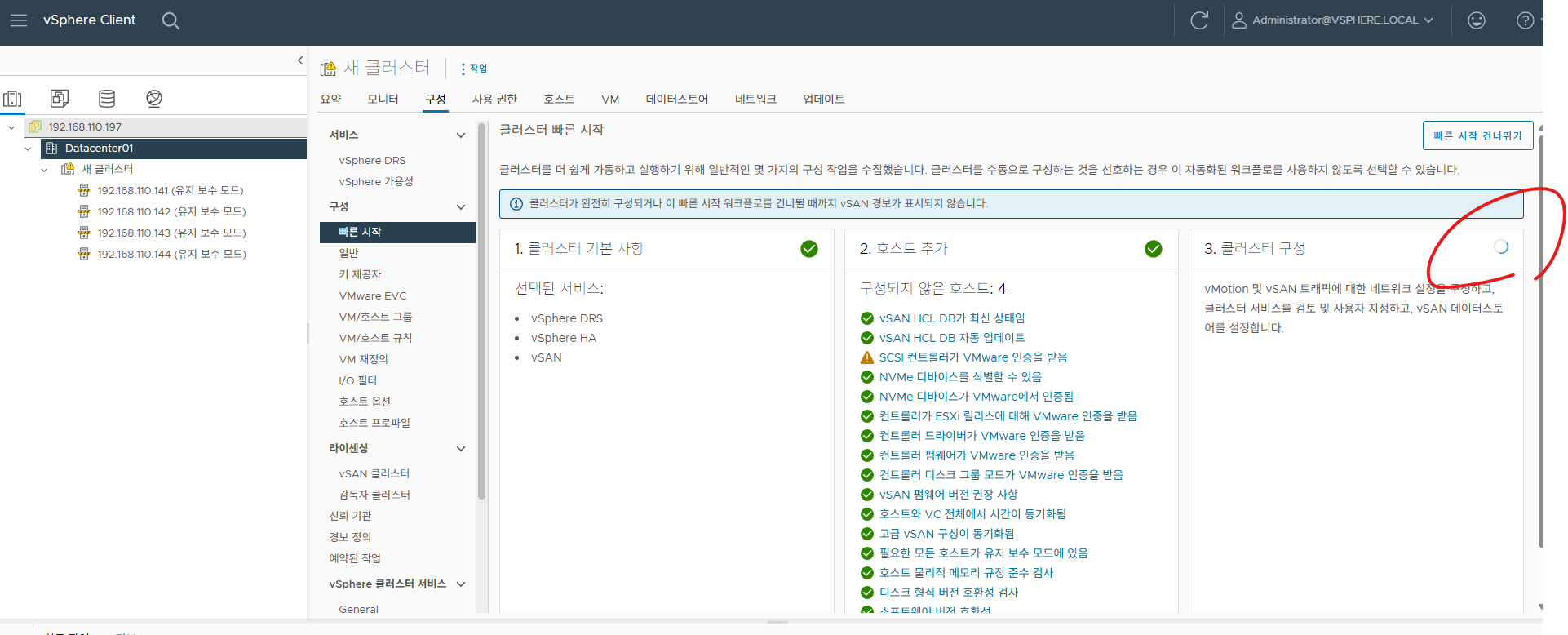Click host icon of 192.168.110.144

84,254
